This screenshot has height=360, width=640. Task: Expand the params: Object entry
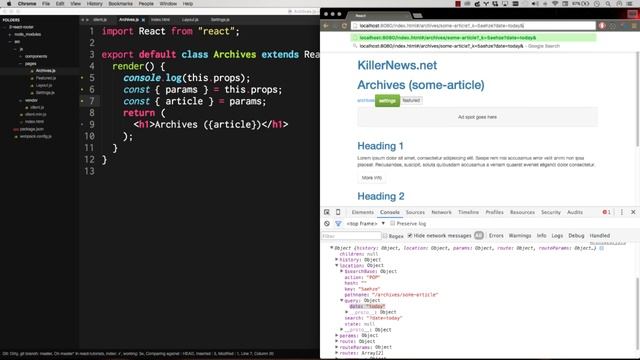click(337, 336)
